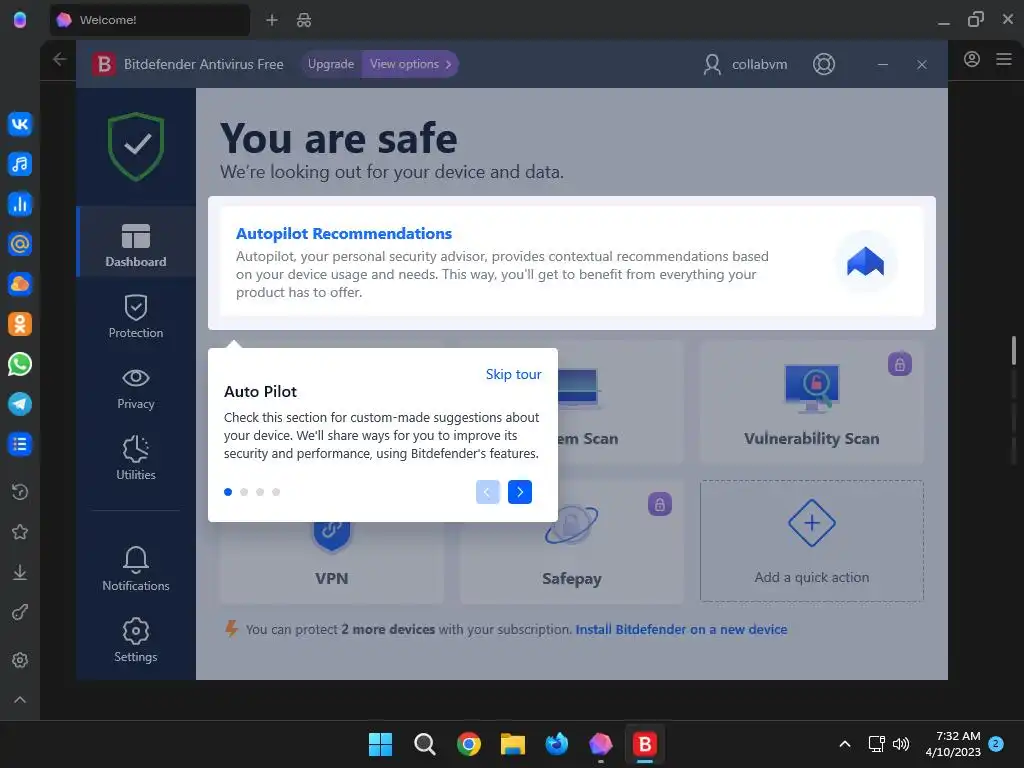Open the Safepay card
The height and width of the screenshot is (768, 1024).
click(571, 542)
